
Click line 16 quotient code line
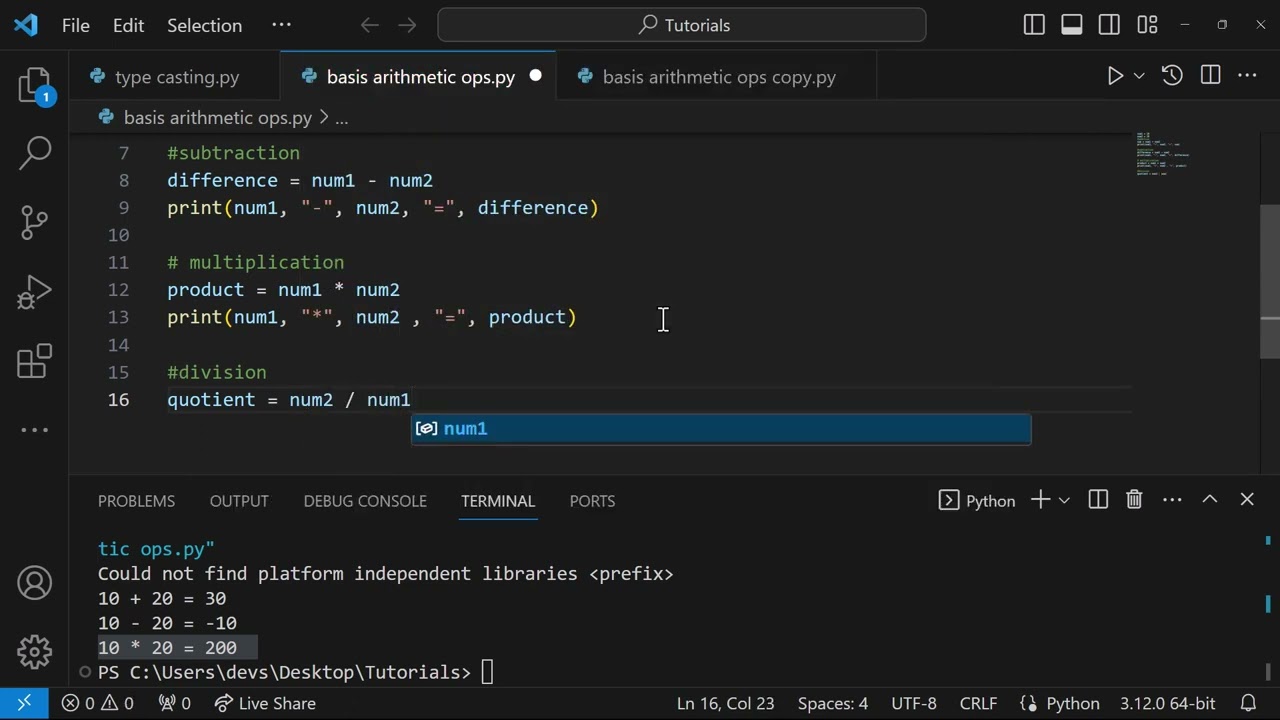(289, 400)
